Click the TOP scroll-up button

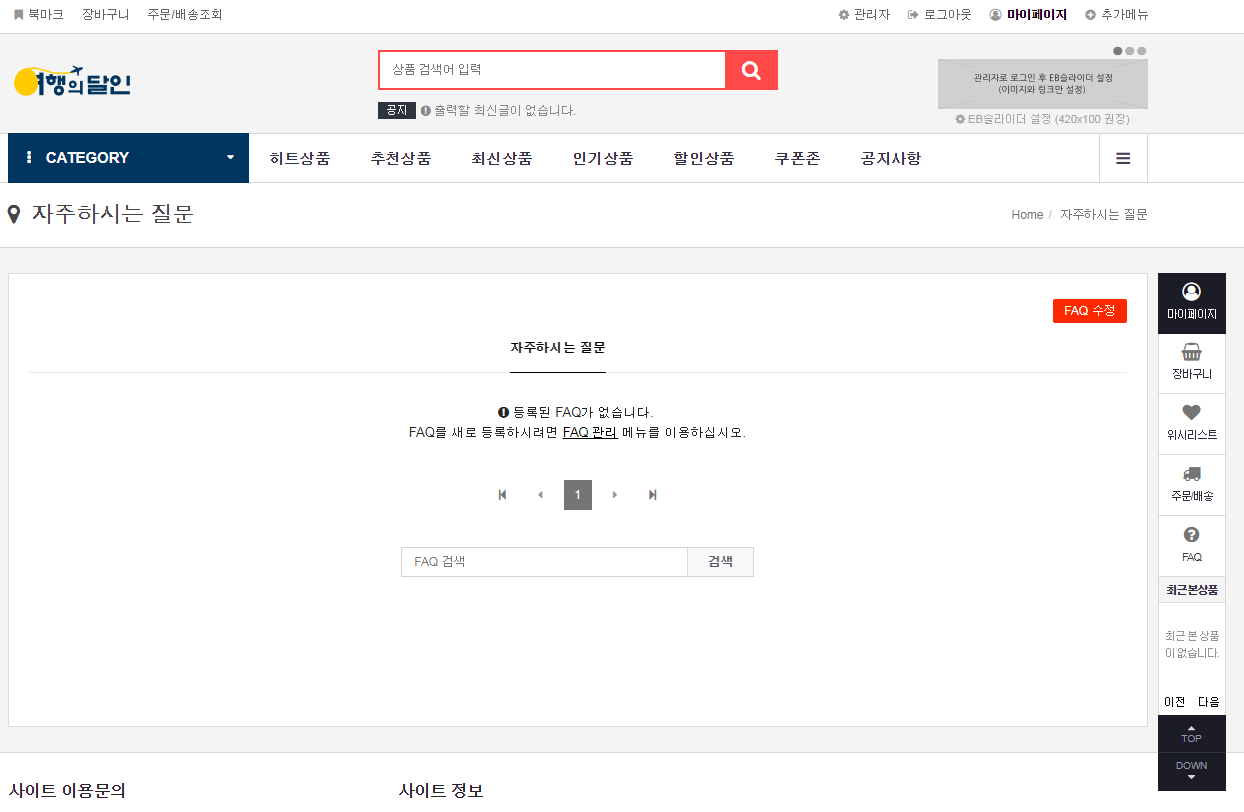1191,734
